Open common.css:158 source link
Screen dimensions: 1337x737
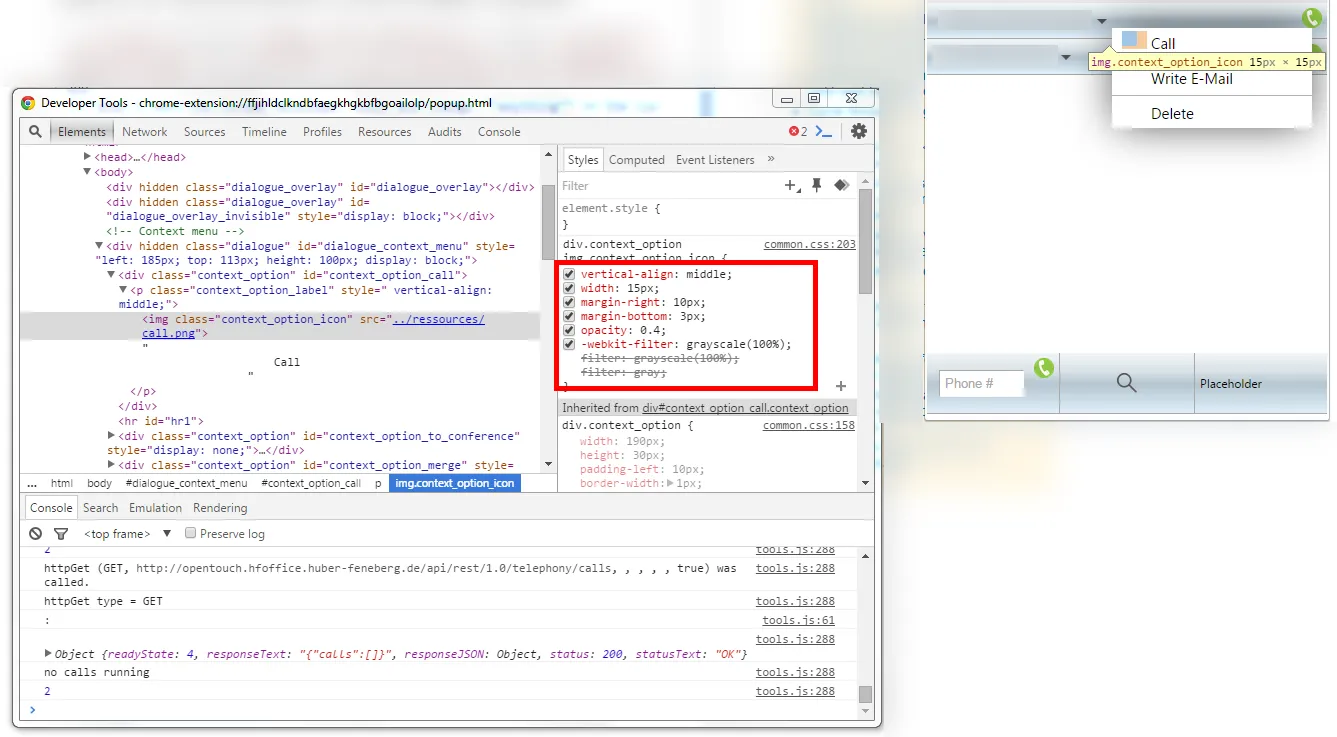tap(810, 425)
